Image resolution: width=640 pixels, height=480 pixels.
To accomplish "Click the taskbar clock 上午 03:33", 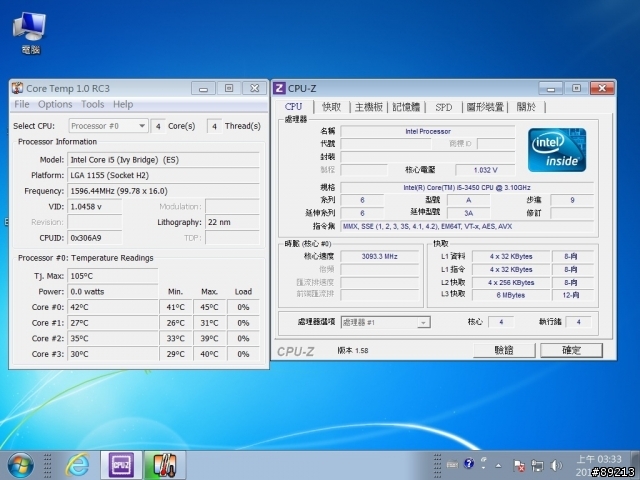I will (x=599, y=460).
